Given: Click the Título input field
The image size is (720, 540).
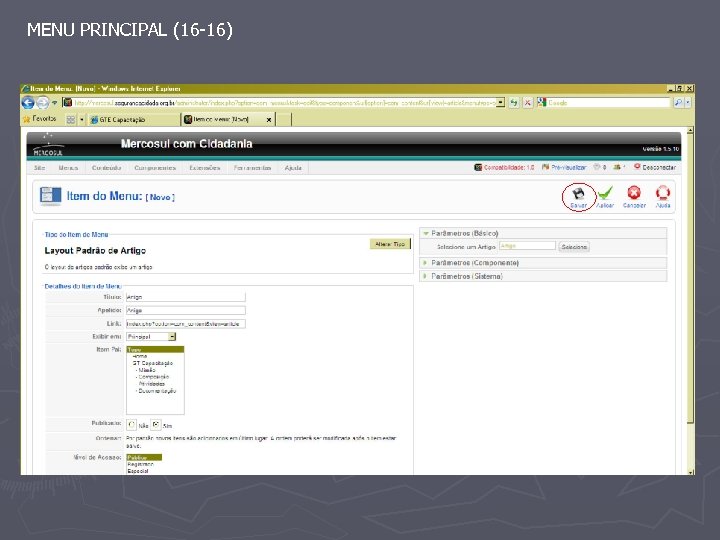Looking at the screenshot, I should tap(186, 297).
